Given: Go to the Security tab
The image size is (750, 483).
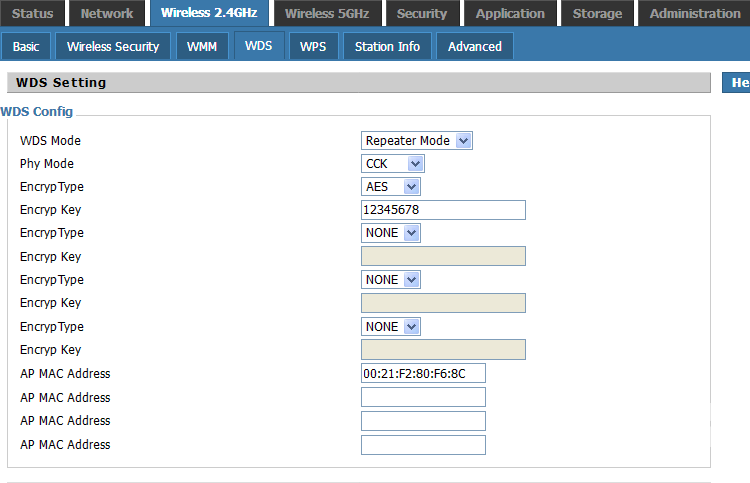Looking at the screenshot, I should click(x=421, y=14).
